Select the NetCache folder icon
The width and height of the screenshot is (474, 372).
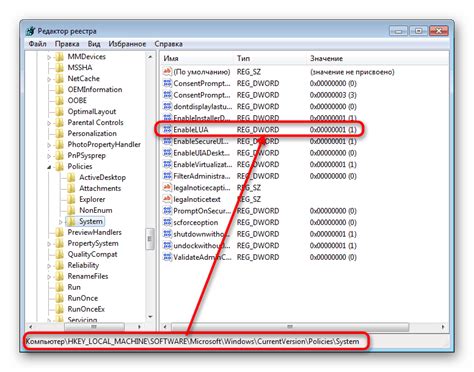(59, 79)
